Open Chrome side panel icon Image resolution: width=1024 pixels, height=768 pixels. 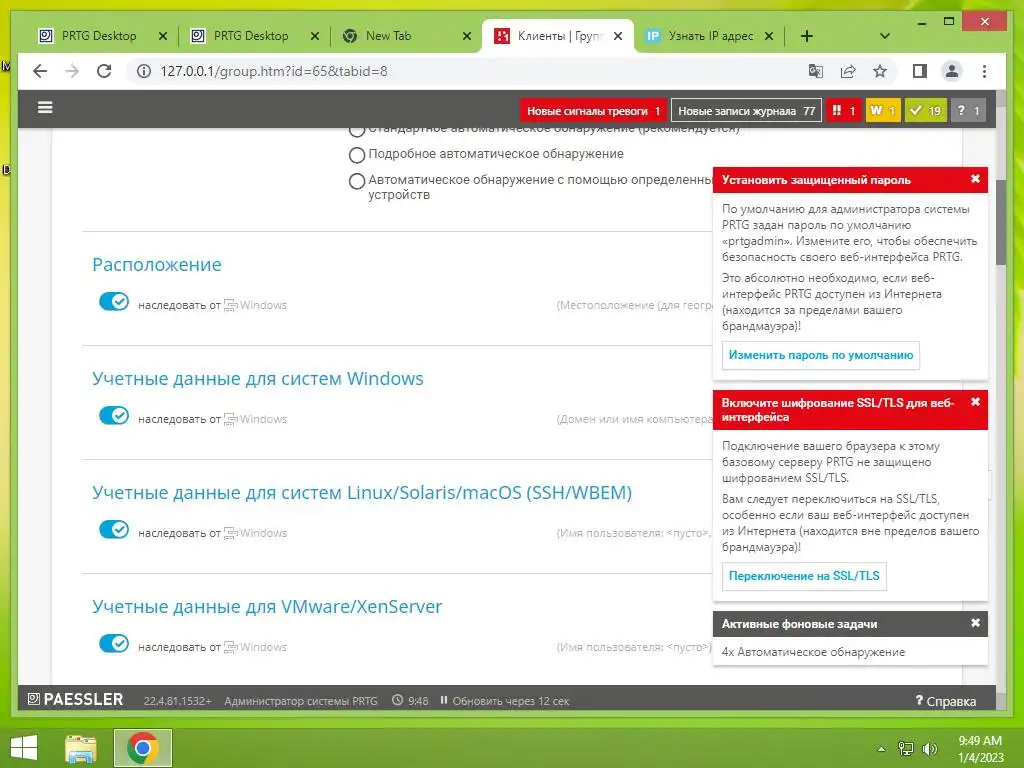pos(920,71)
